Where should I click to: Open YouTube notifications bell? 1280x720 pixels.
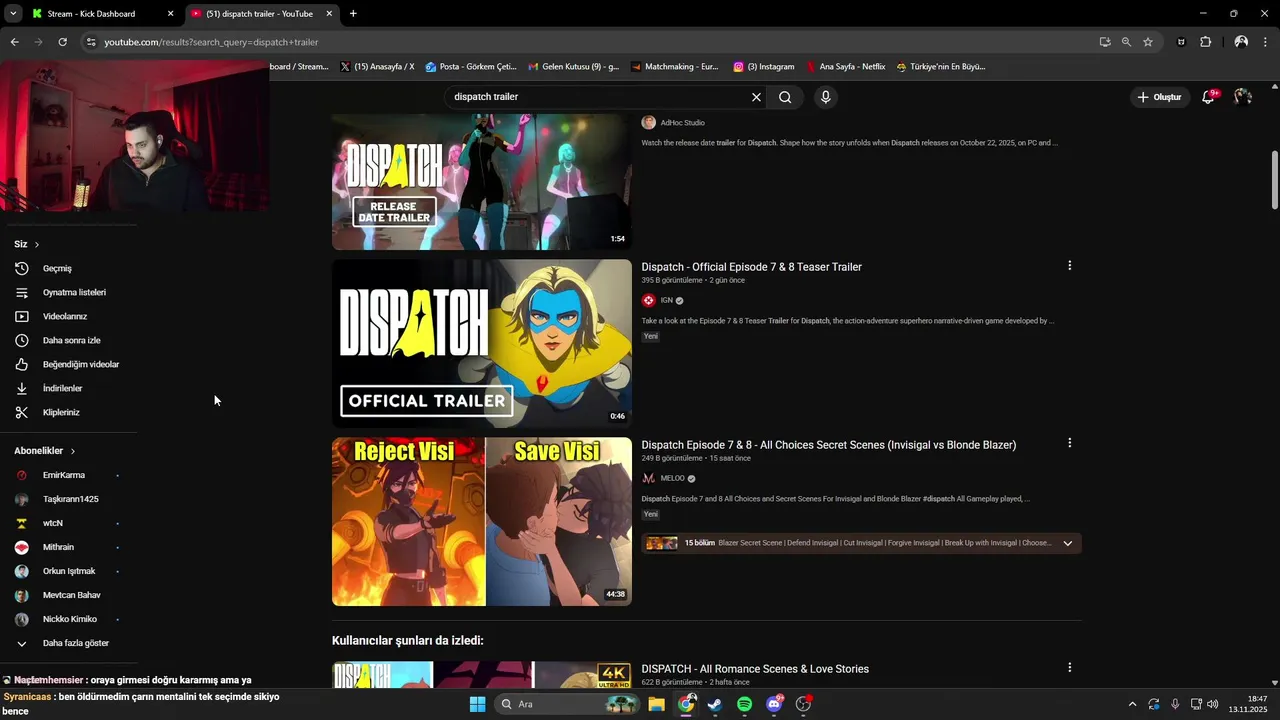1209,97
